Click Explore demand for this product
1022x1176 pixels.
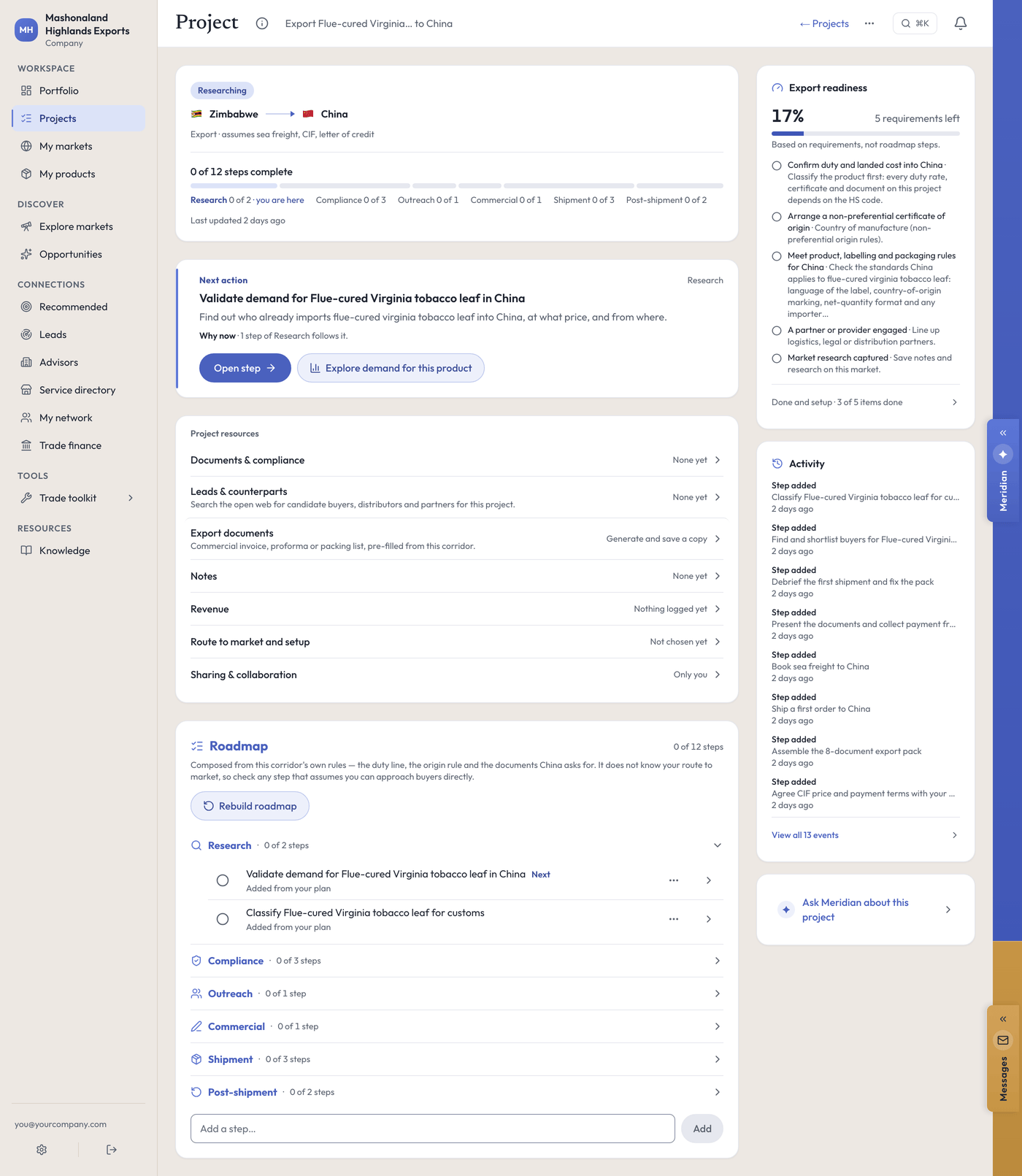point(391,368)
